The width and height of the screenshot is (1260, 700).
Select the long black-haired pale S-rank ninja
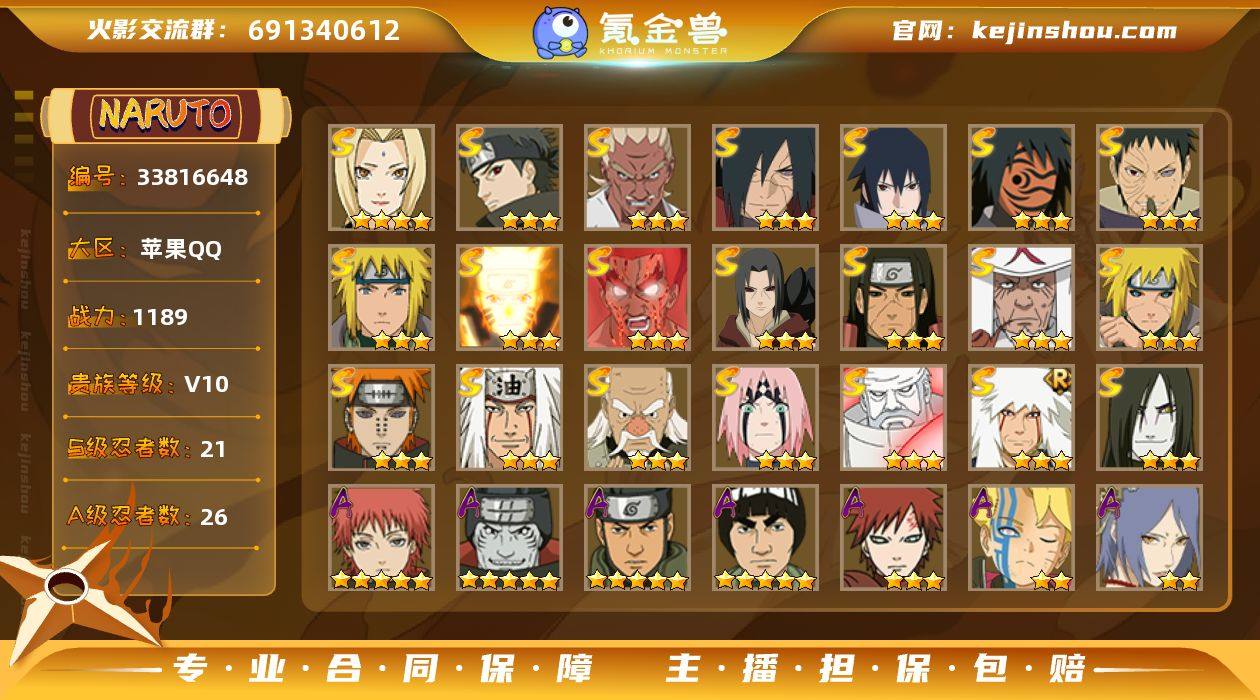[x=1149, y=418]
